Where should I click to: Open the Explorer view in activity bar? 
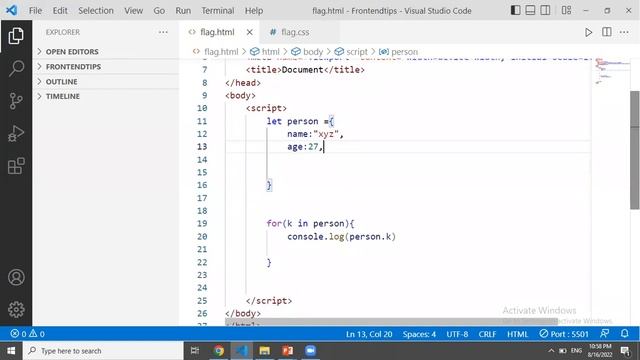[16, 36]
